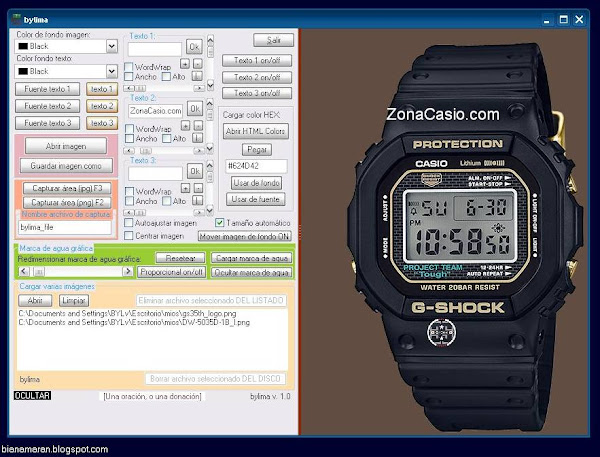Toggle Proporcional on/off button
This screenshot has width=600, height=457.
[171, 272]
